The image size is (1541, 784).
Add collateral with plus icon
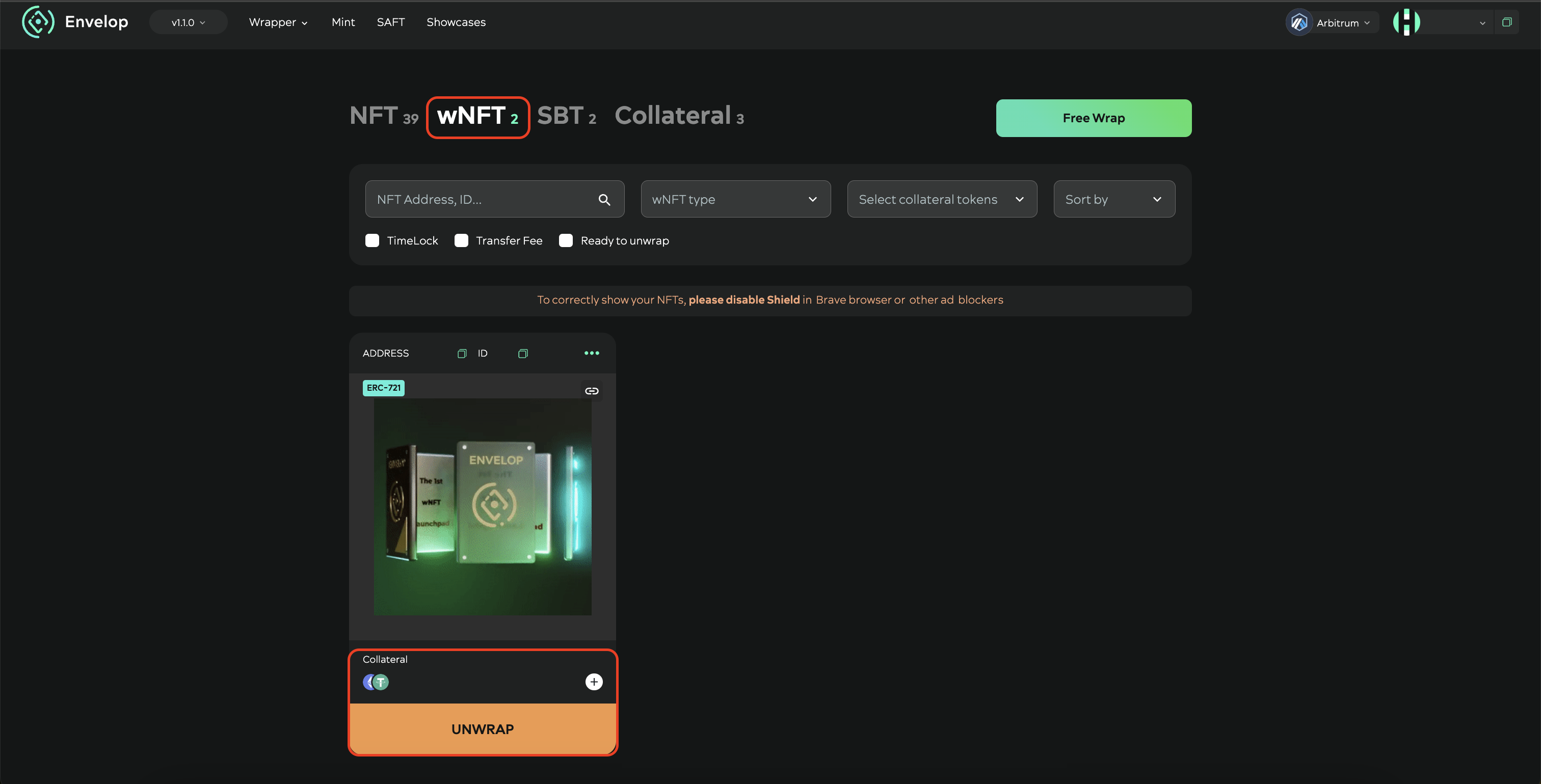pyautogui.click(x=594, y=682)
